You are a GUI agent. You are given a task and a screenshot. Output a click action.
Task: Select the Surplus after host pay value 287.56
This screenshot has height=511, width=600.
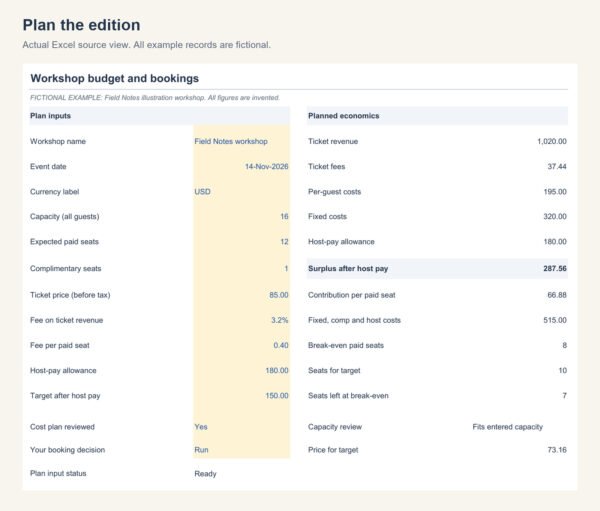(555, 269)
